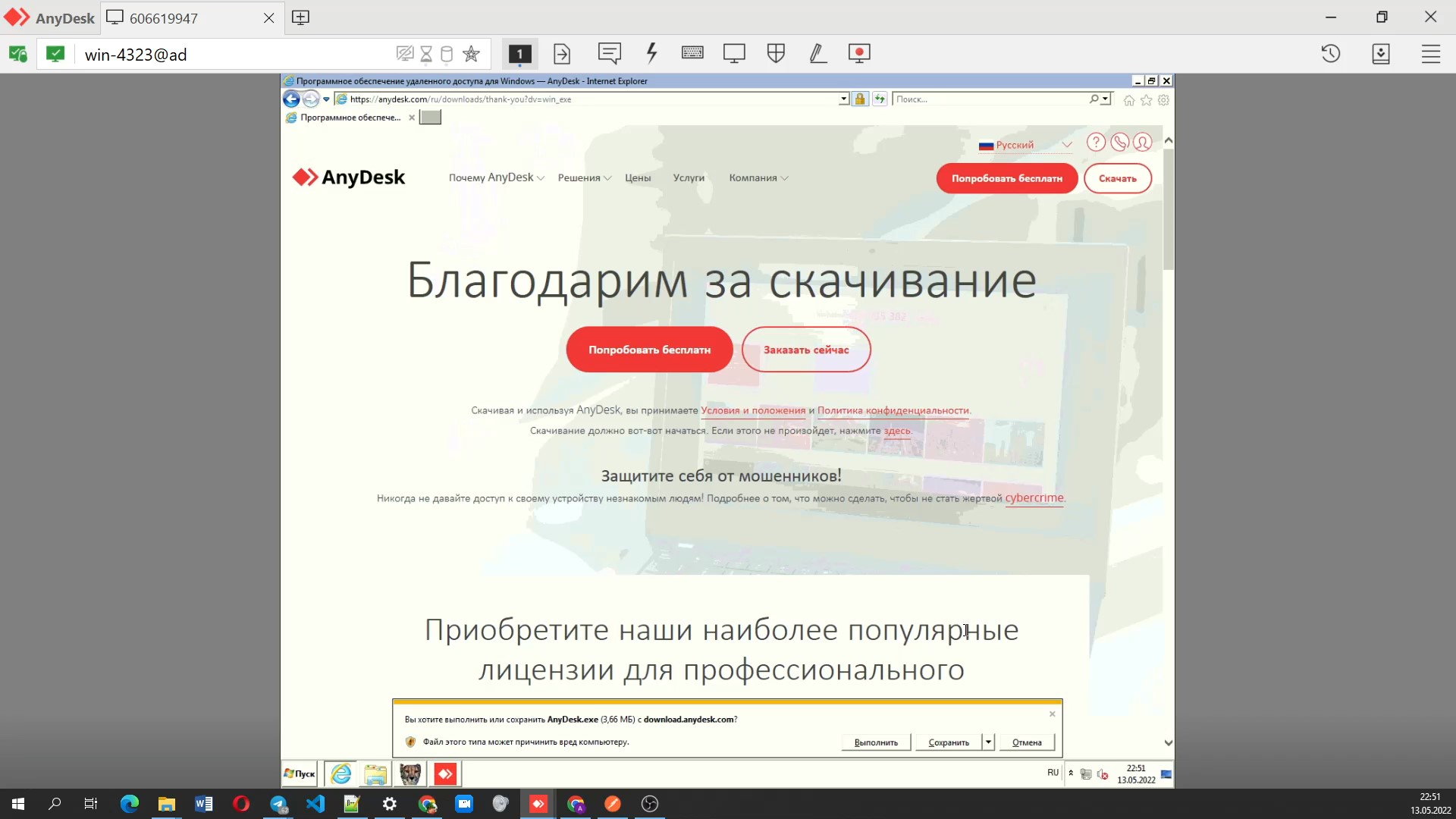
Task: Open the display settings monitor icon
Action: coord(733,54)
